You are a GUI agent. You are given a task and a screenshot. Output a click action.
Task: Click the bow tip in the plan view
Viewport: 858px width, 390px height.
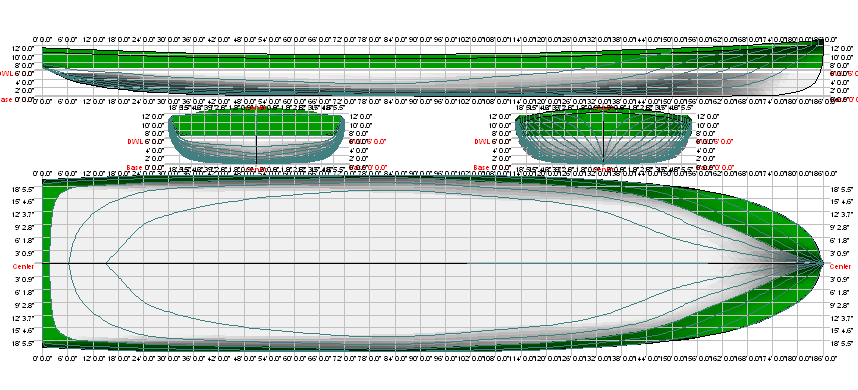click(822, 263)
